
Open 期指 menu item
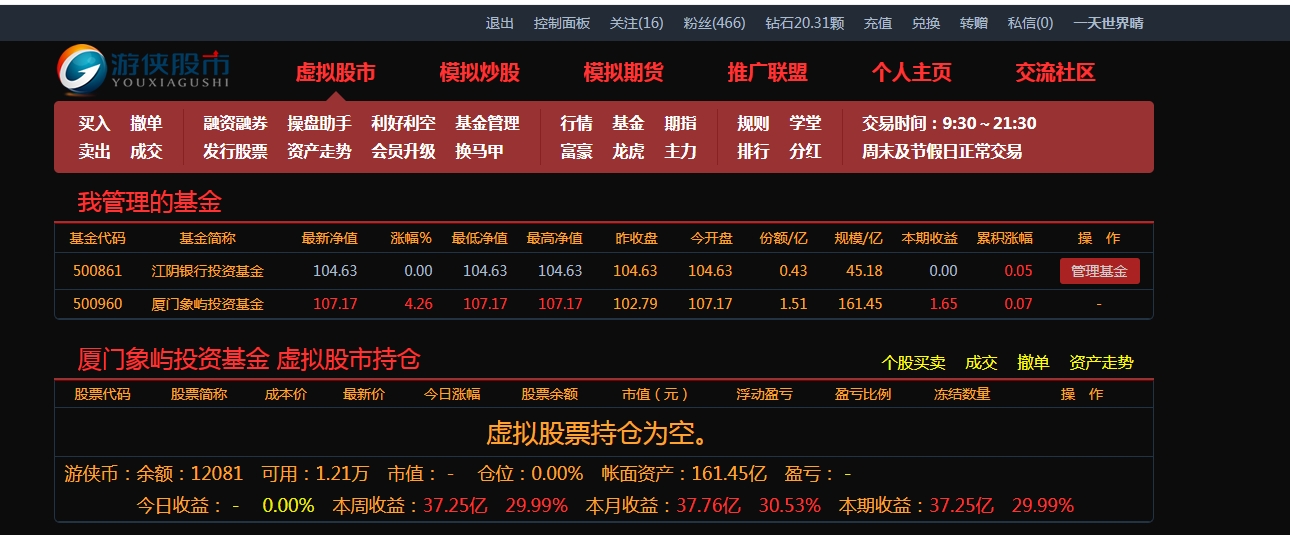(680, 123)
